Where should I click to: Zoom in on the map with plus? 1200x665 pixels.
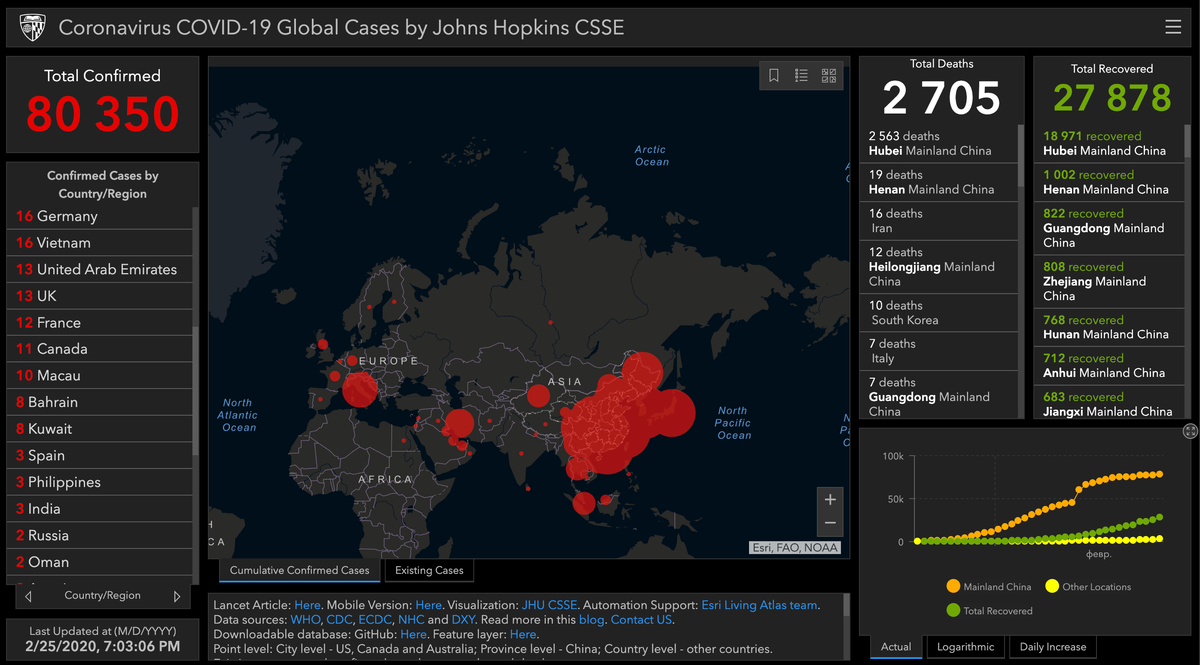(829, 499)
